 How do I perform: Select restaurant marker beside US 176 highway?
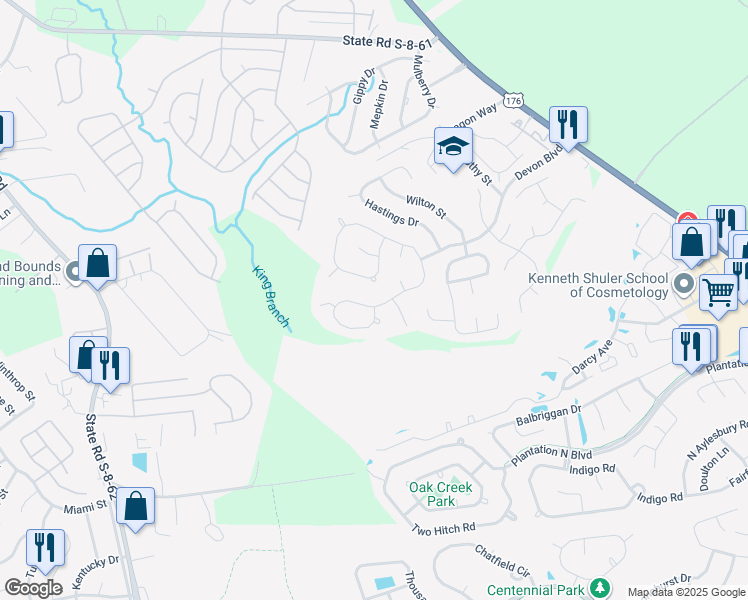568,126
